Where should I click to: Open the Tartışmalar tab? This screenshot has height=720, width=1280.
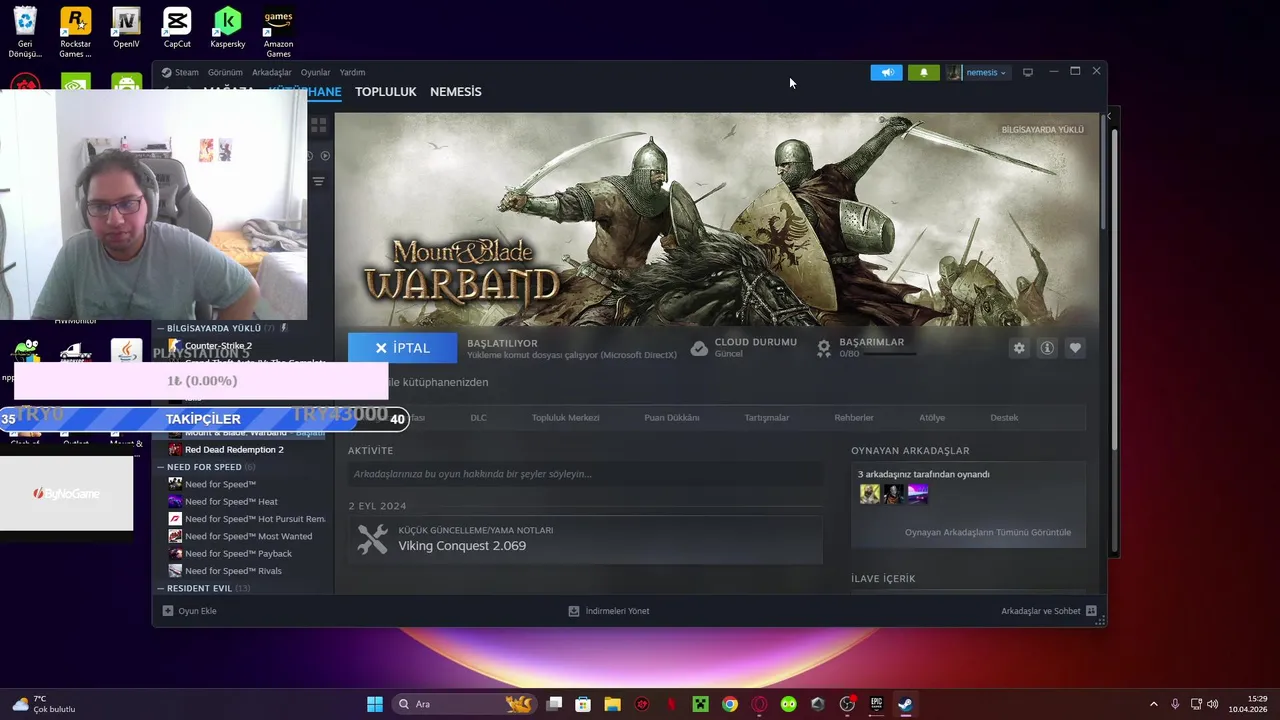(766, 418)
